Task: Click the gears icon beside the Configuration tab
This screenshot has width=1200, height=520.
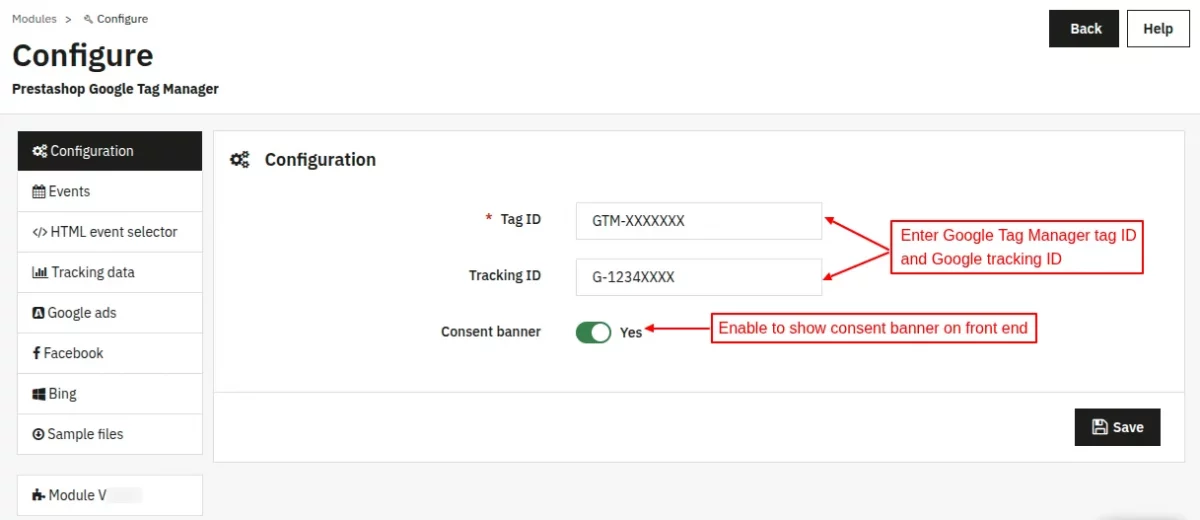Action: (39, 151)
